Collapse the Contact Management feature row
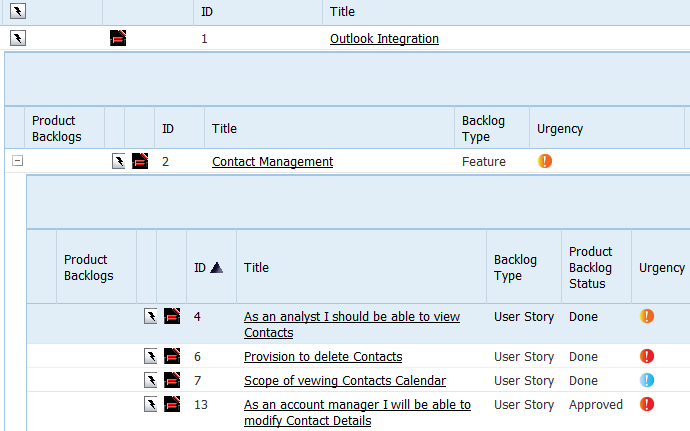This screenshot has width=690, height=431. pyautogui.click(x=17, y=161)
